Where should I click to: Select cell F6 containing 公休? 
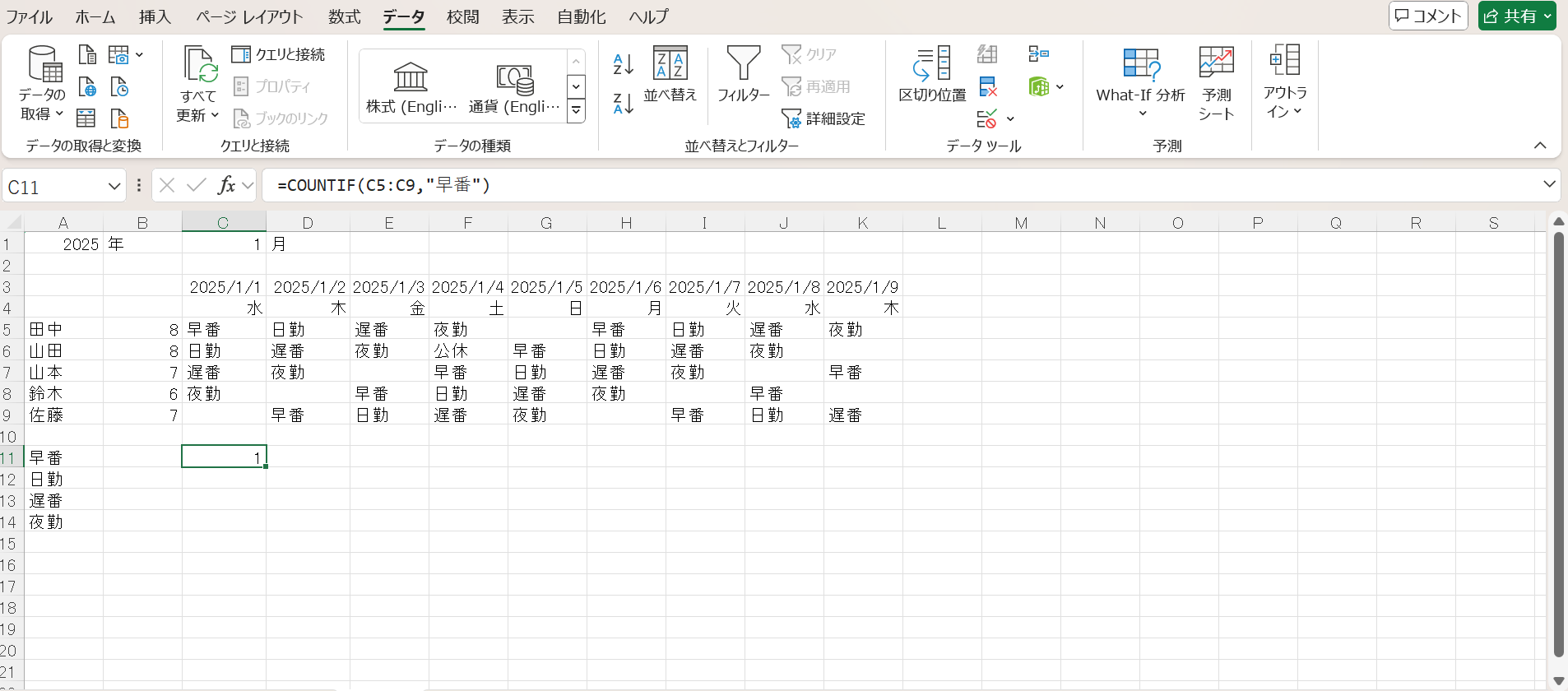point(468,350)
